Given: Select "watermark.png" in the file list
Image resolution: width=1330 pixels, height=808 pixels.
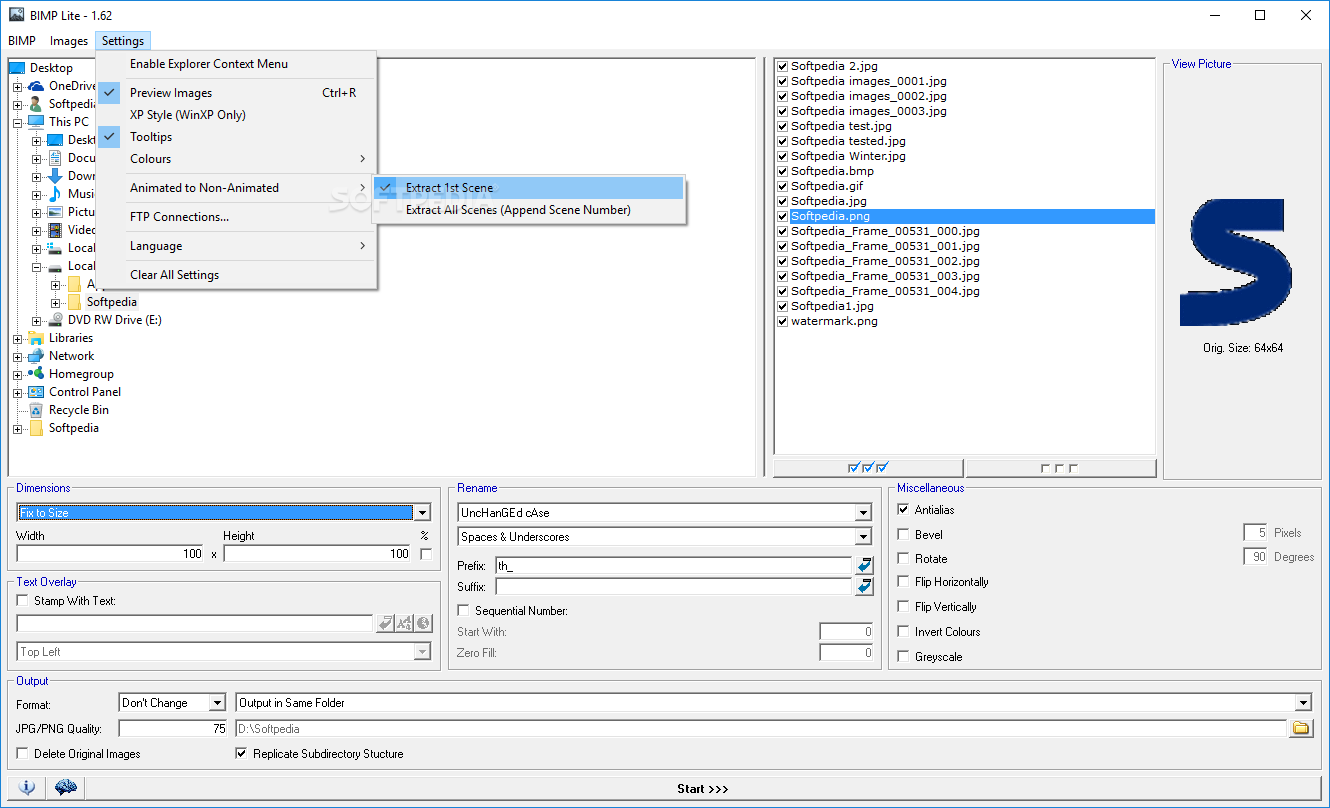Looking at the screenshot, I should point(834,321).
